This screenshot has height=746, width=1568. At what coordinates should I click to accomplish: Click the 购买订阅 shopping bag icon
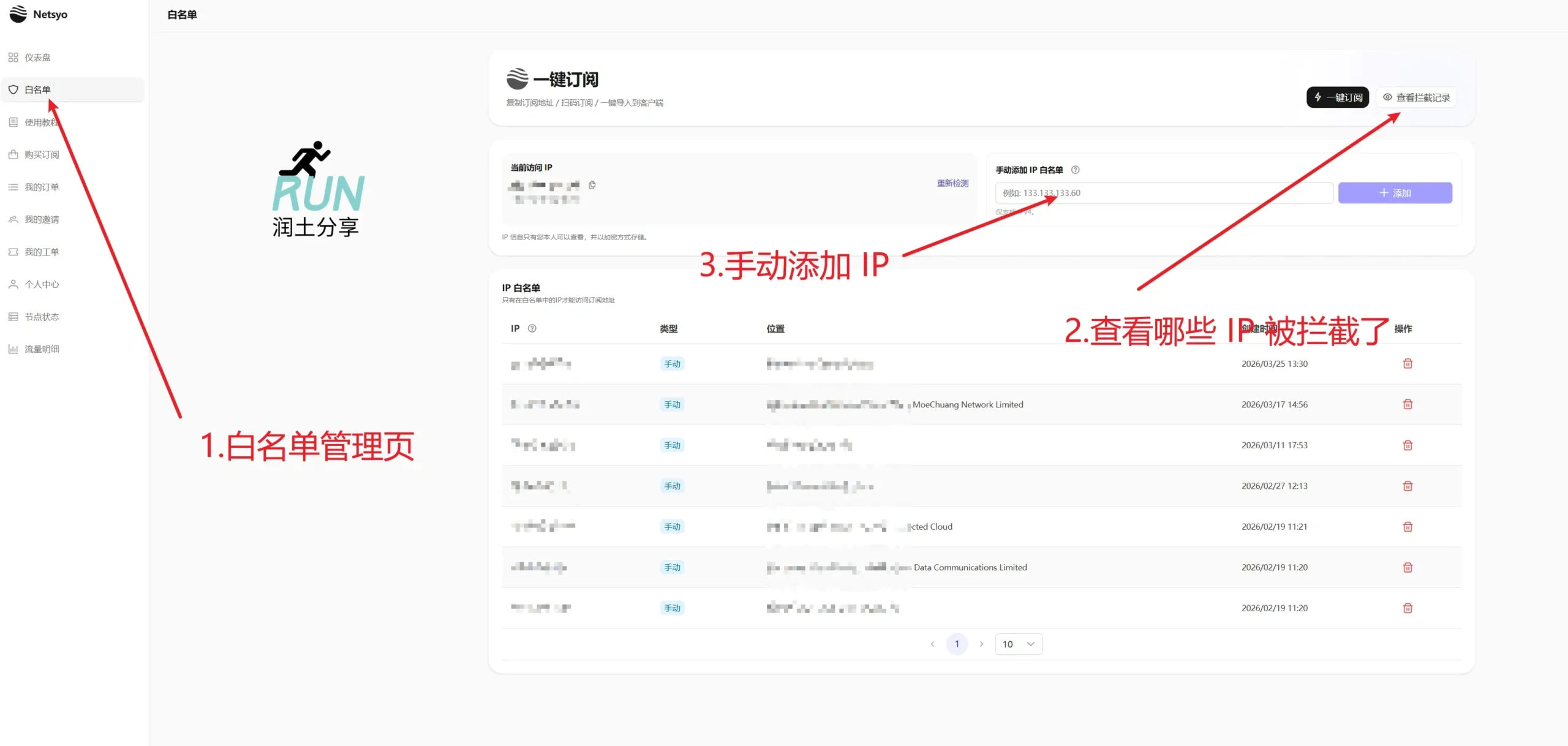coord(13,154)
